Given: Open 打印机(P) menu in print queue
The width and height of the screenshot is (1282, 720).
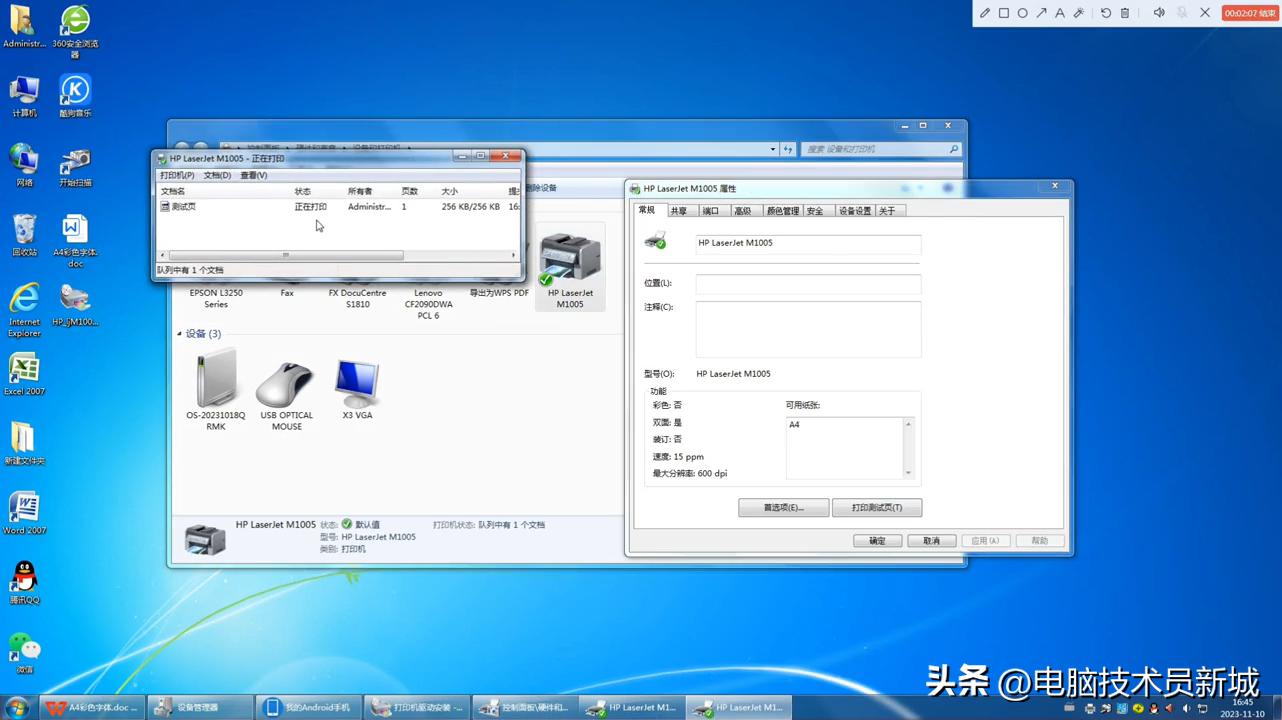Looking at the screenshot, I should [177, 175].
